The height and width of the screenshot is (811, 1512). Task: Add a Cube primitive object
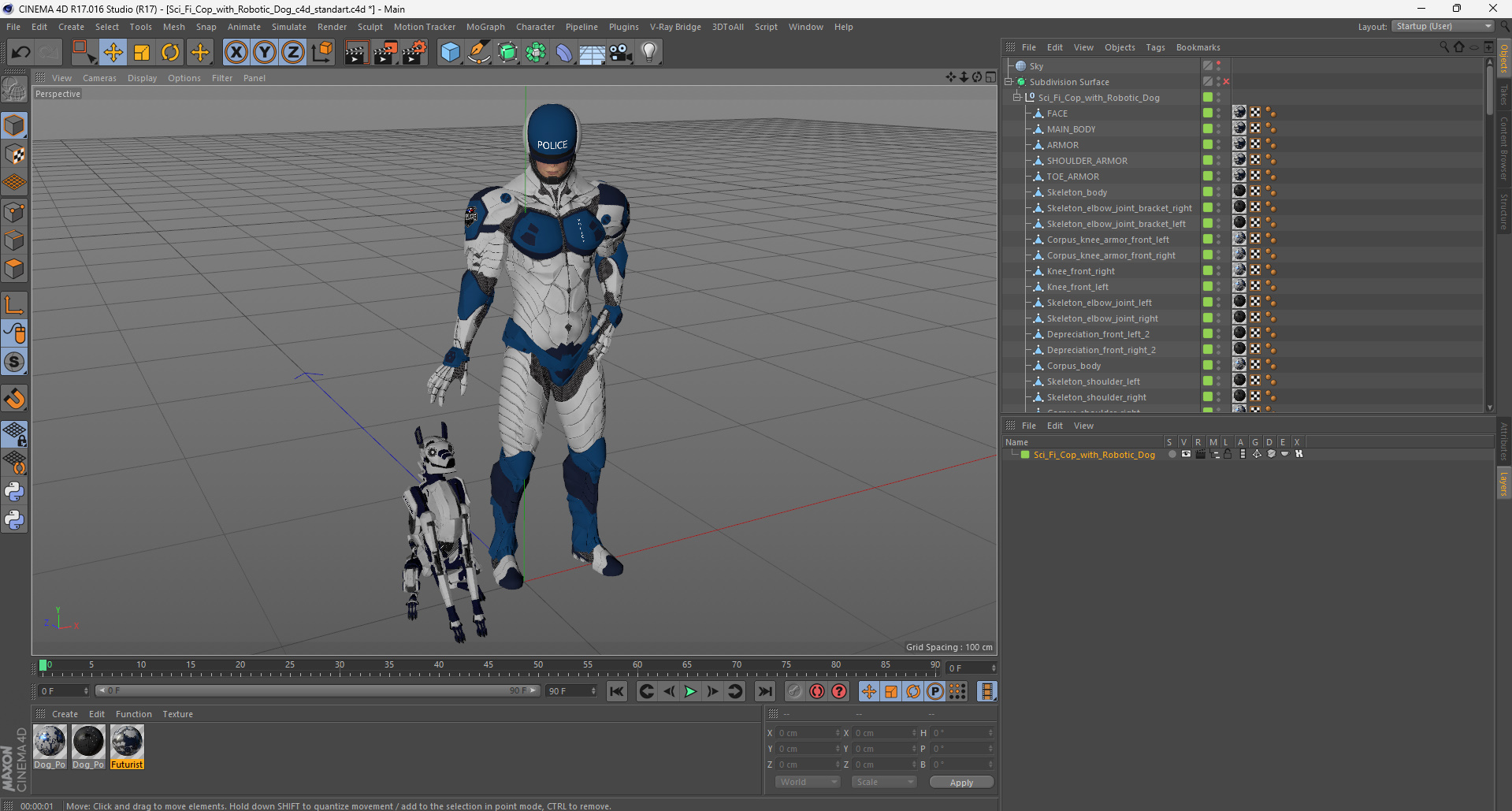[450, 53]
